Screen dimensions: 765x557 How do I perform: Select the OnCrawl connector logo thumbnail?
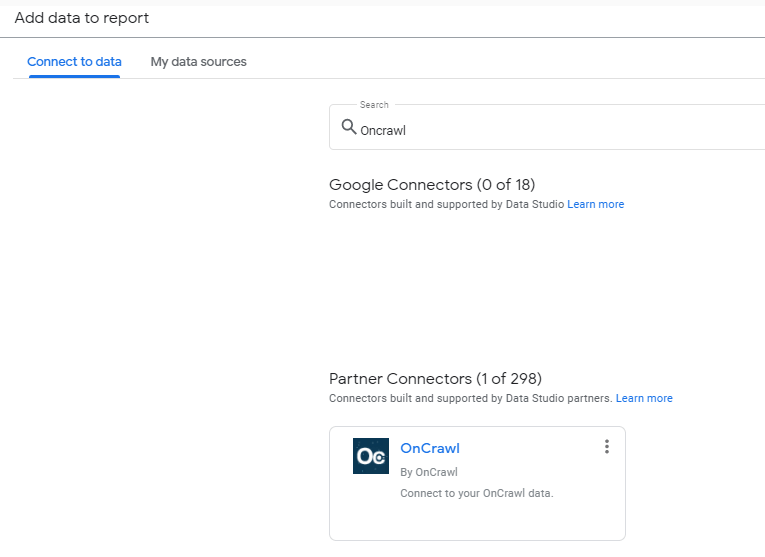coord(371,456)
